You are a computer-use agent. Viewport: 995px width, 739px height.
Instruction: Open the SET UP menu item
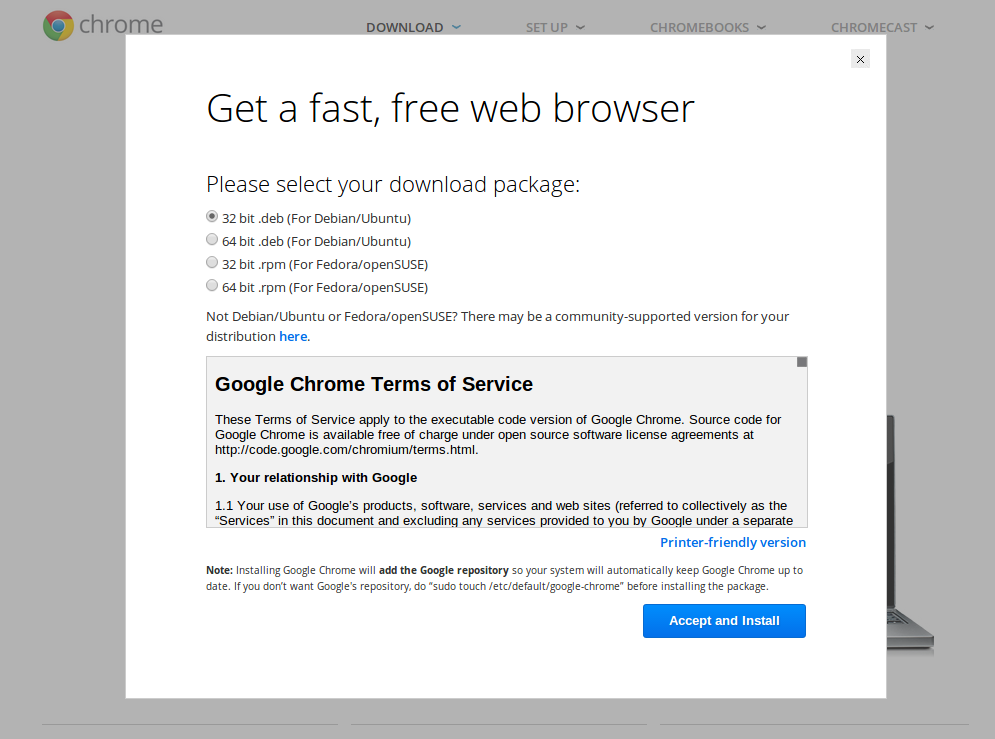(546, 28)
